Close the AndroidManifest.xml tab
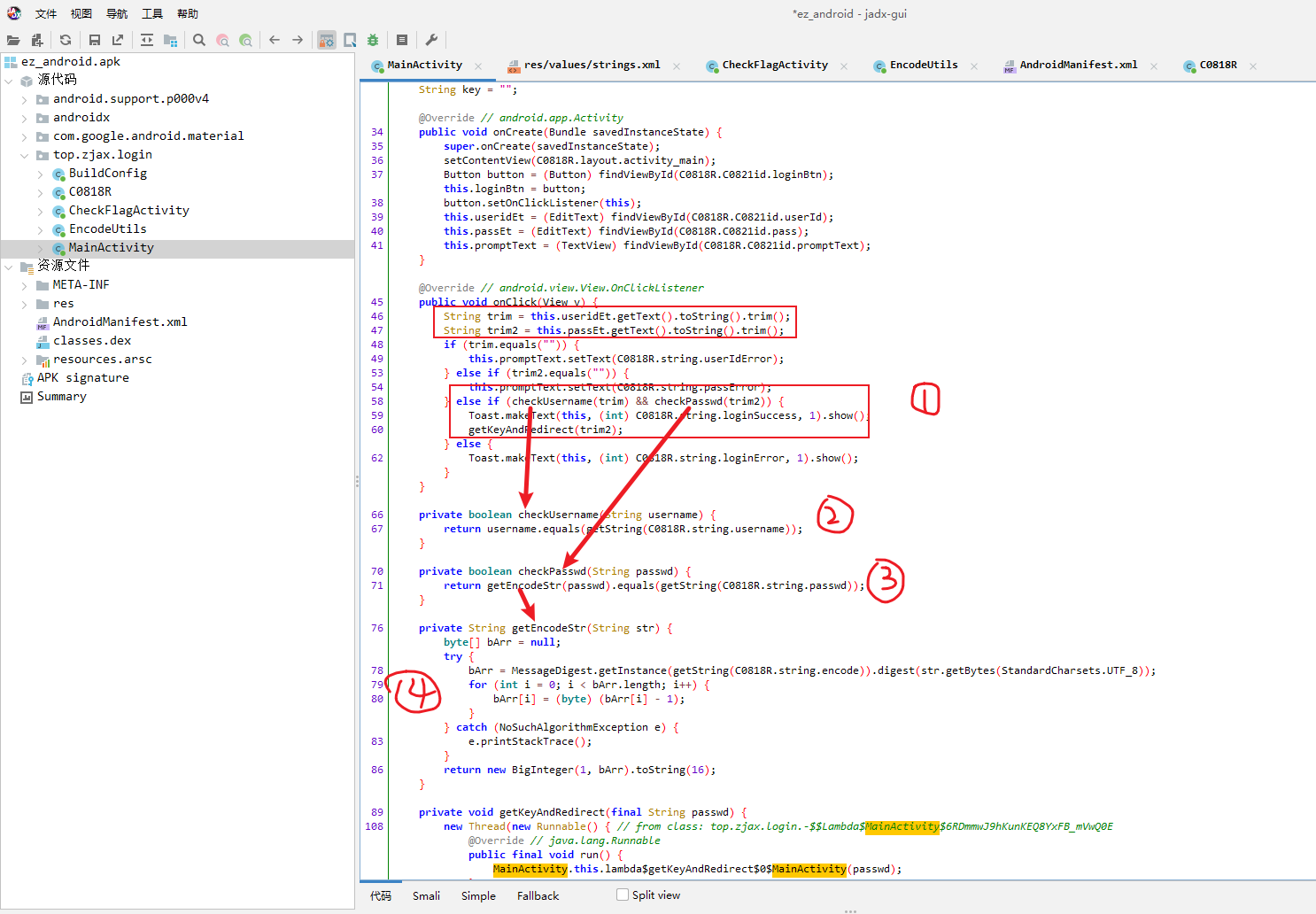Image resolution: width=1316 pixels, height=914 pixels. pos(1154,66)
